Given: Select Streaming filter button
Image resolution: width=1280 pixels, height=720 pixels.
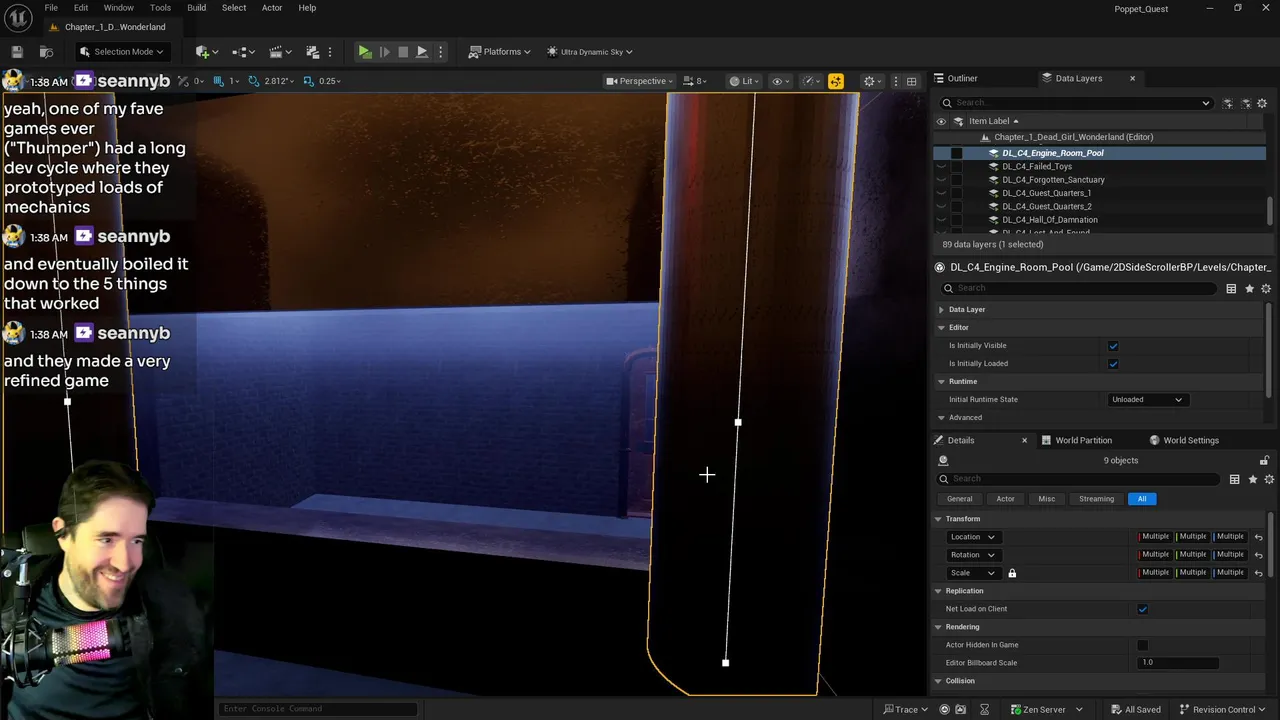Looking at the screenshot, I should 1096,499.
